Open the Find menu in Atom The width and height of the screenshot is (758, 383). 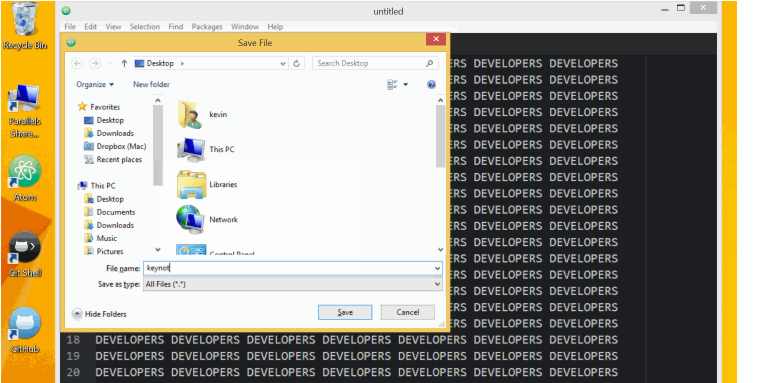click(175, 27)
